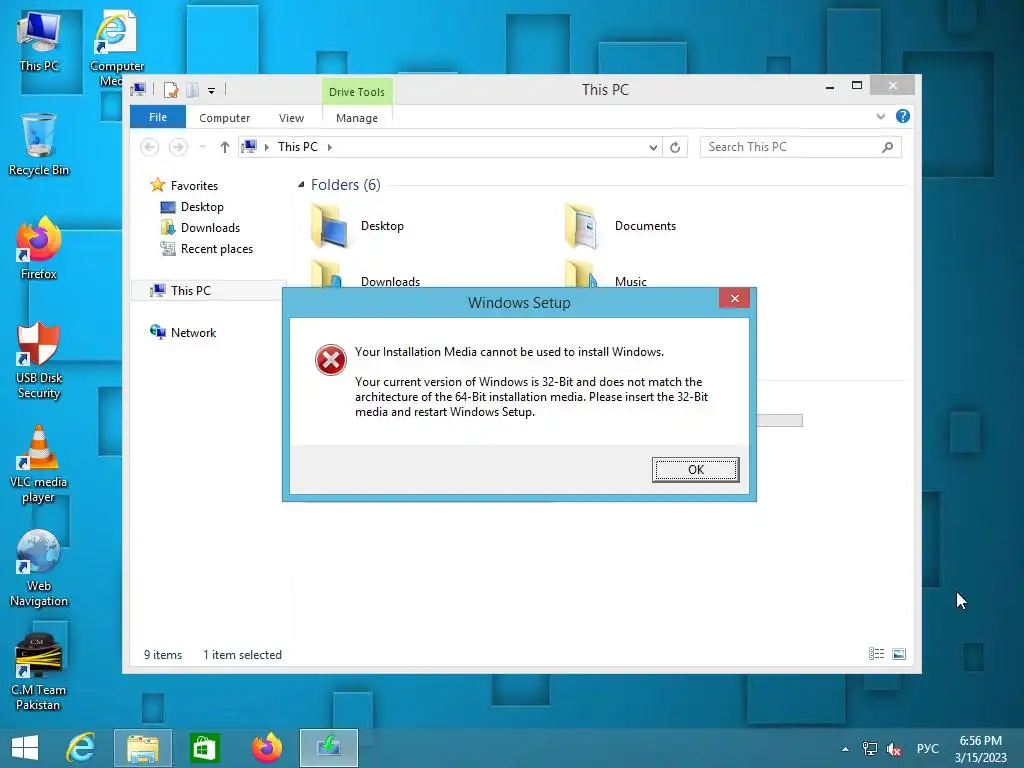Click the drive capacity bar behind dialog
The image size is (1024, 768).
click(780, 421)
